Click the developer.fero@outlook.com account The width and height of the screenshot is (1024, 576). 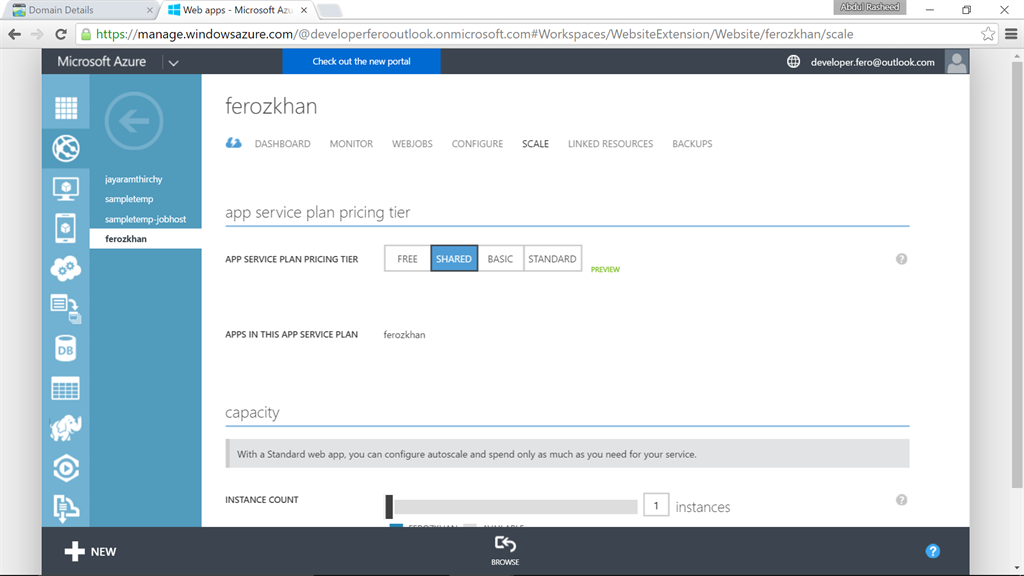[872, 62]
